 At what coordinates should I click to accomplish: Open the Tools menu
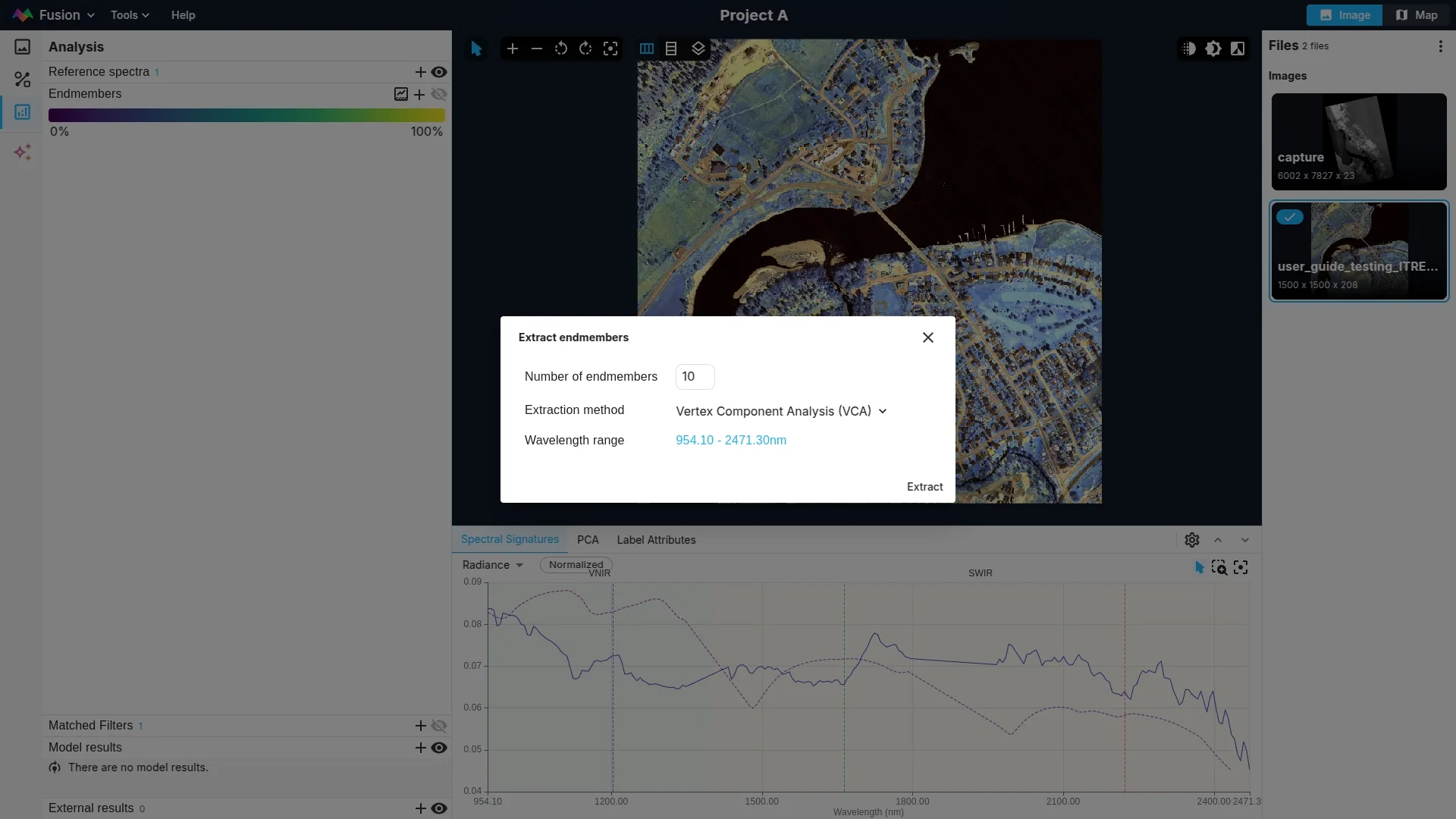pyautogui.click(x=130, y=15)
